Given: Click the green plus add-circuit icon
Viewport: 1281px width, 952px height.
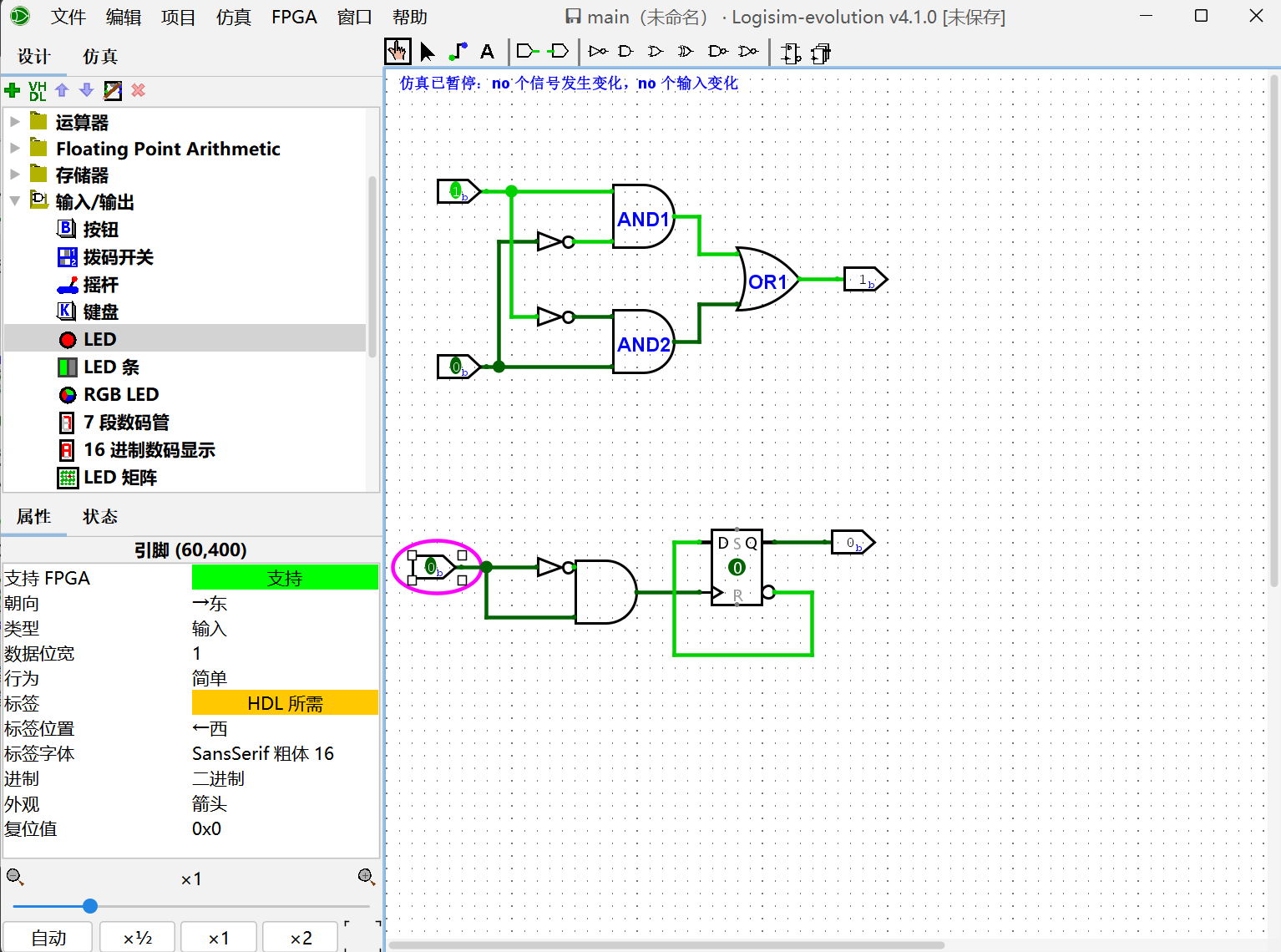Looking at the screenshot, I should pos(13,90).
